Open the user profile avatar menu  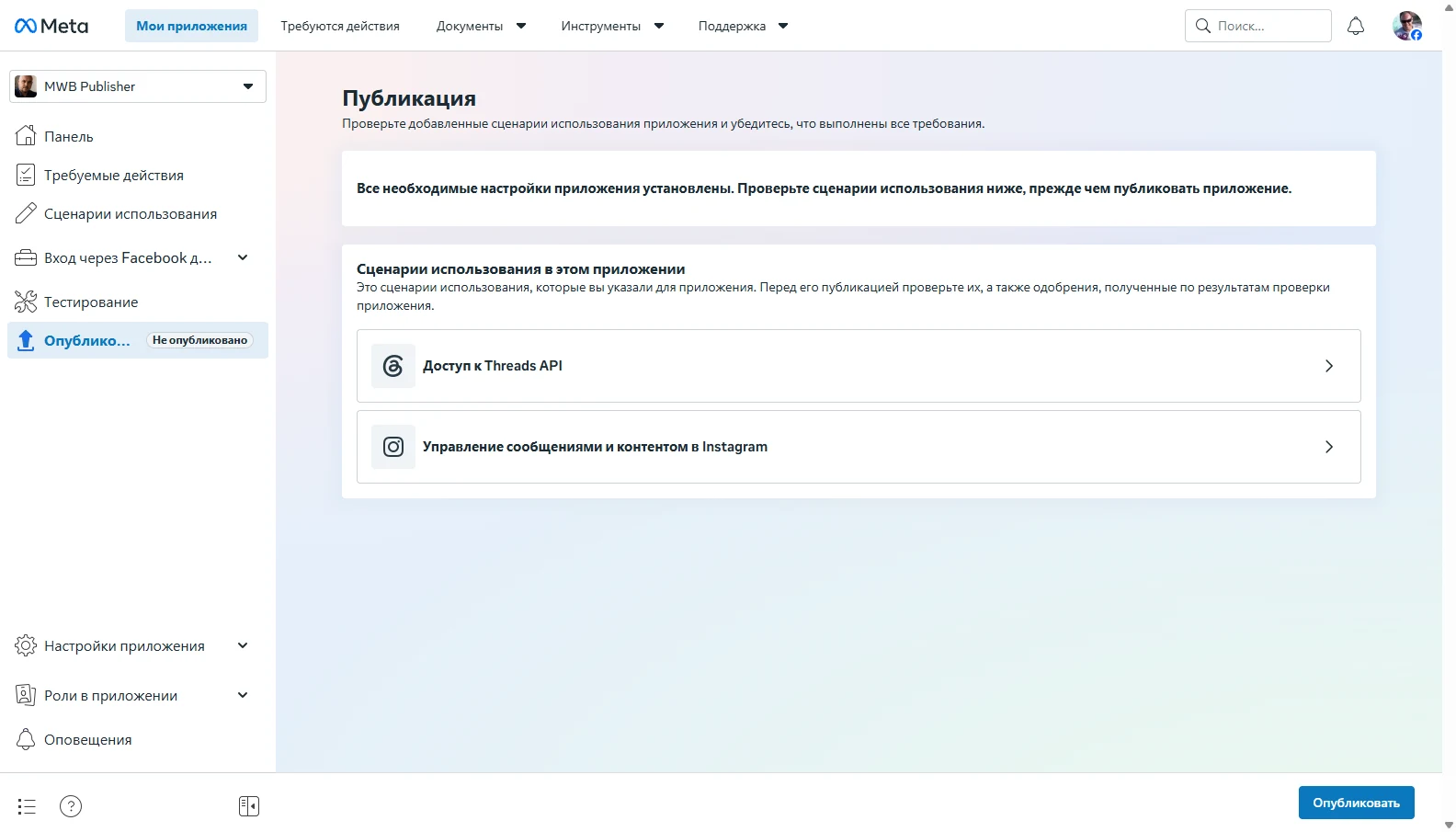(1407, 26)
